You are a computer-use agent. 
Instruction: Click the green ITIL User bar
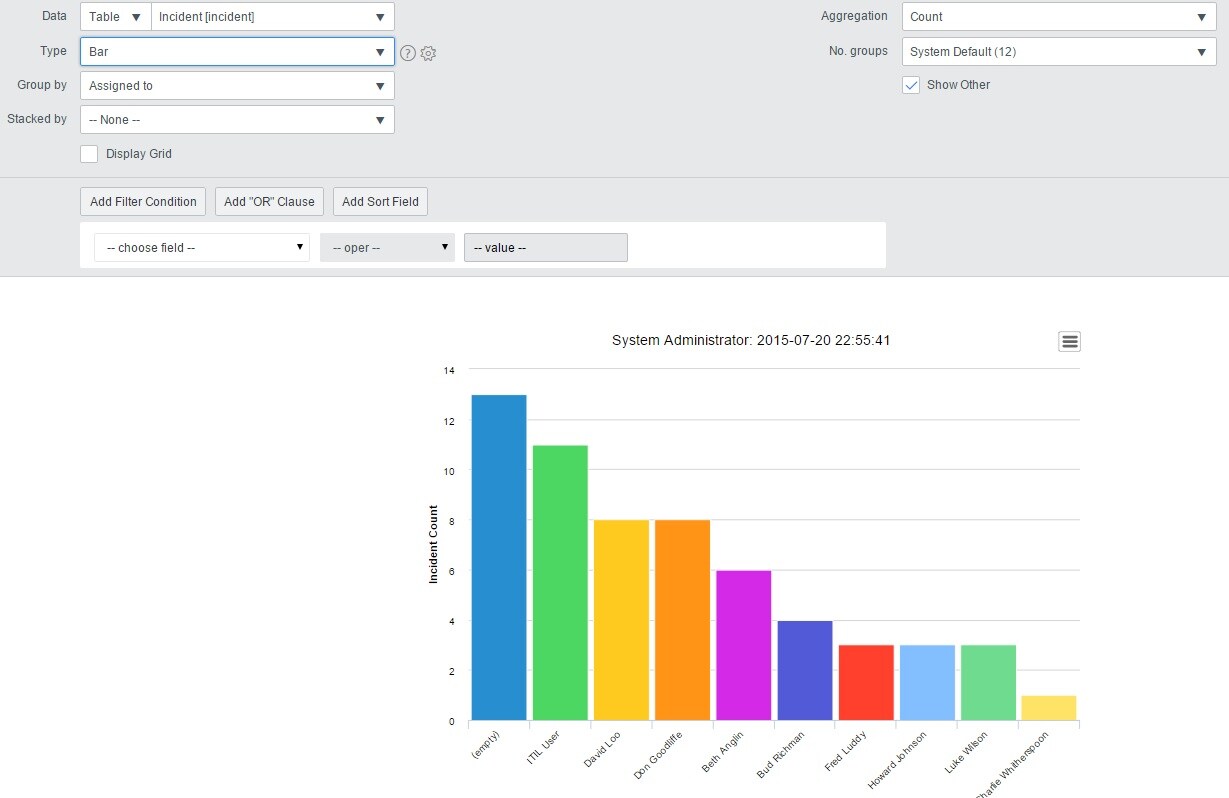click(x=560, y=583)
